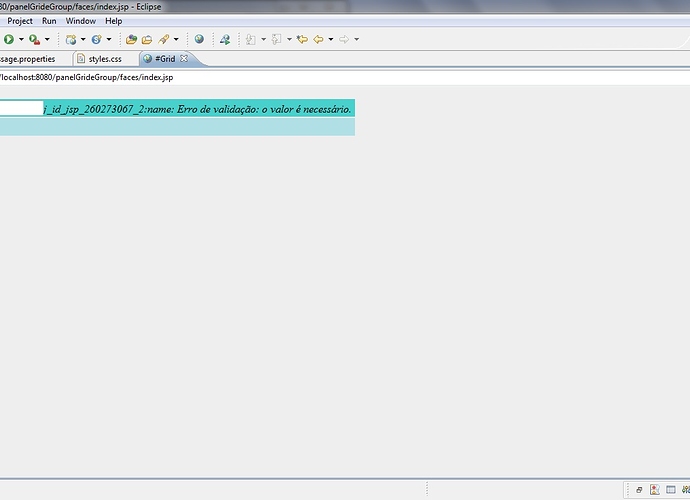This screenshot has height=500, width=690.
Task: Open the Previous Annotation dropdown arrow
Action: (289, 39)
